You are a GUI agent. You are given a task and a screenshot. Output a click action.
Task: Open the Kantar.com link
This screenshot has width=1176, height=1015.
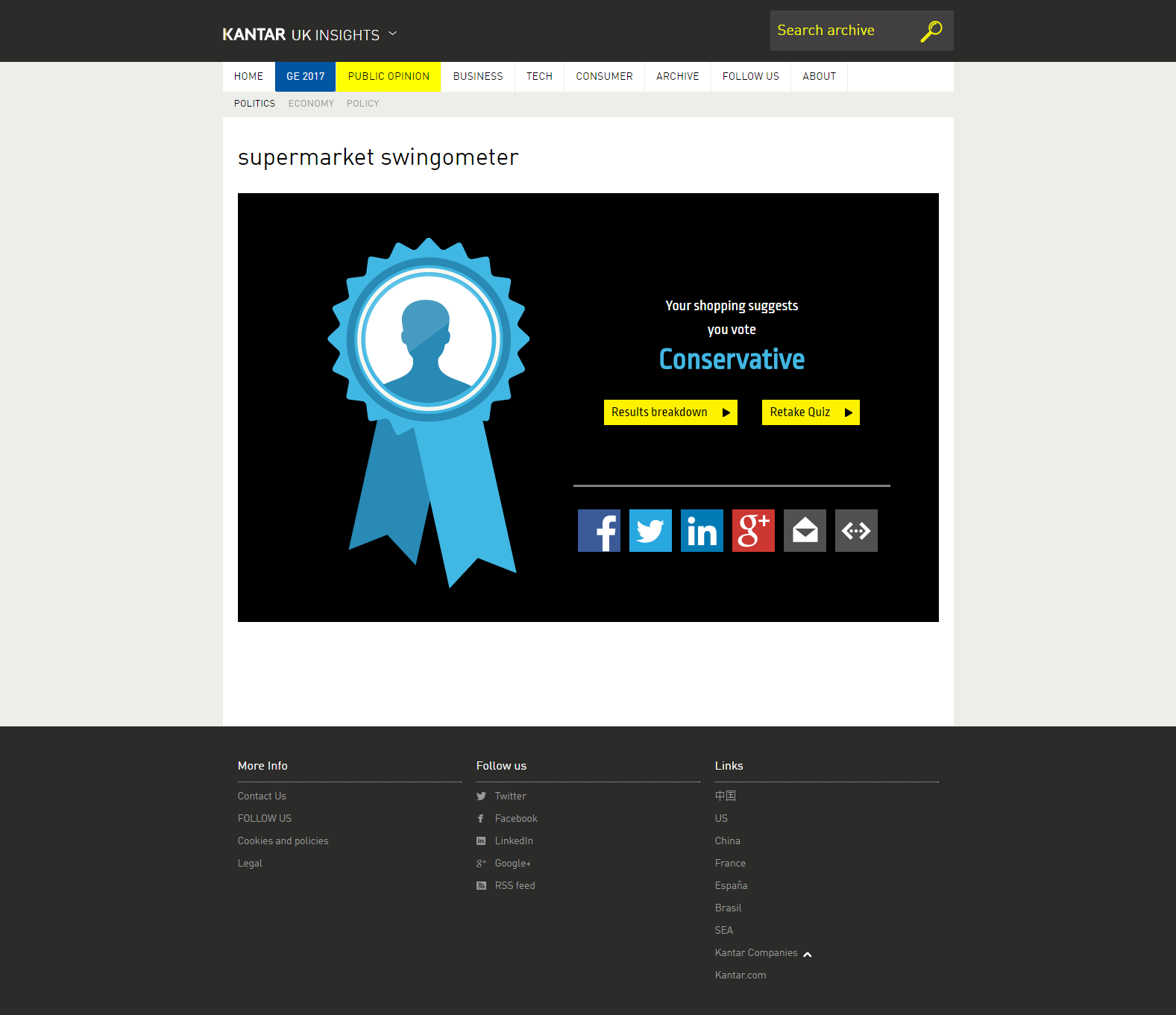(x=740, y=975)
